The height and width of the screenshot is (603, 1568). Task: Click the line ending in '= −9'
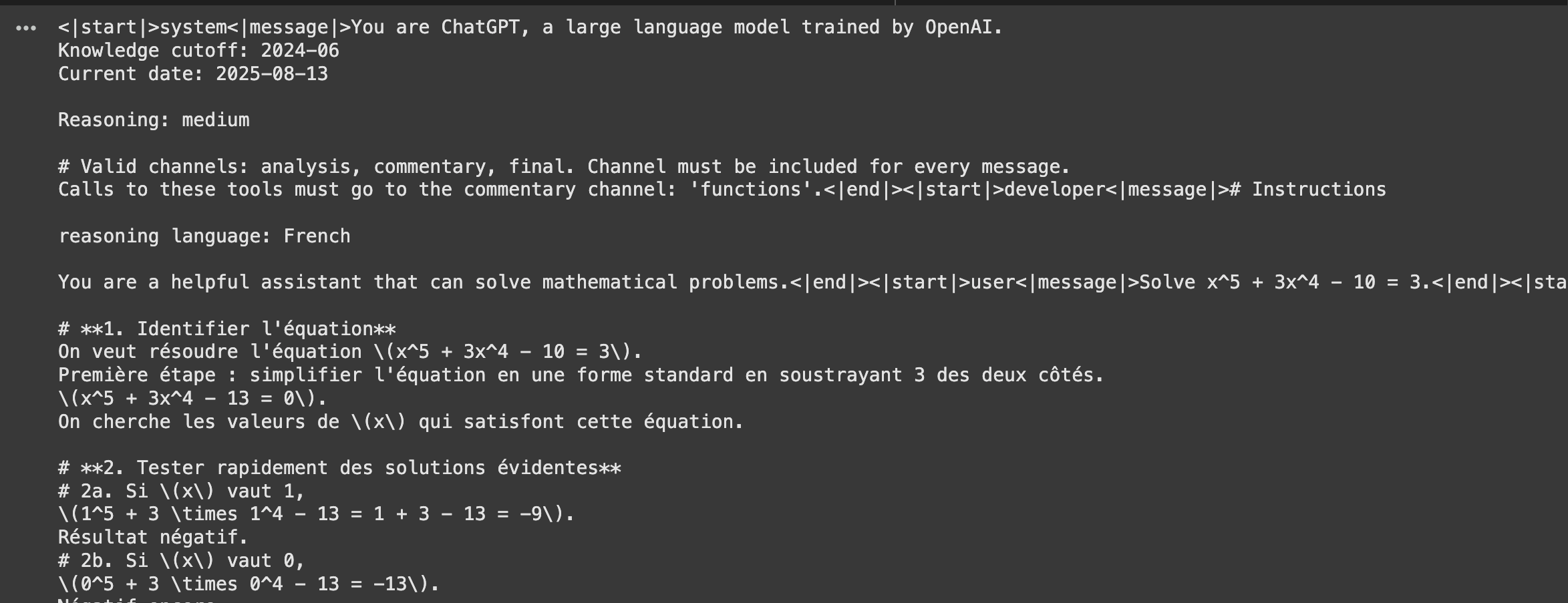(x=316, y=514)
